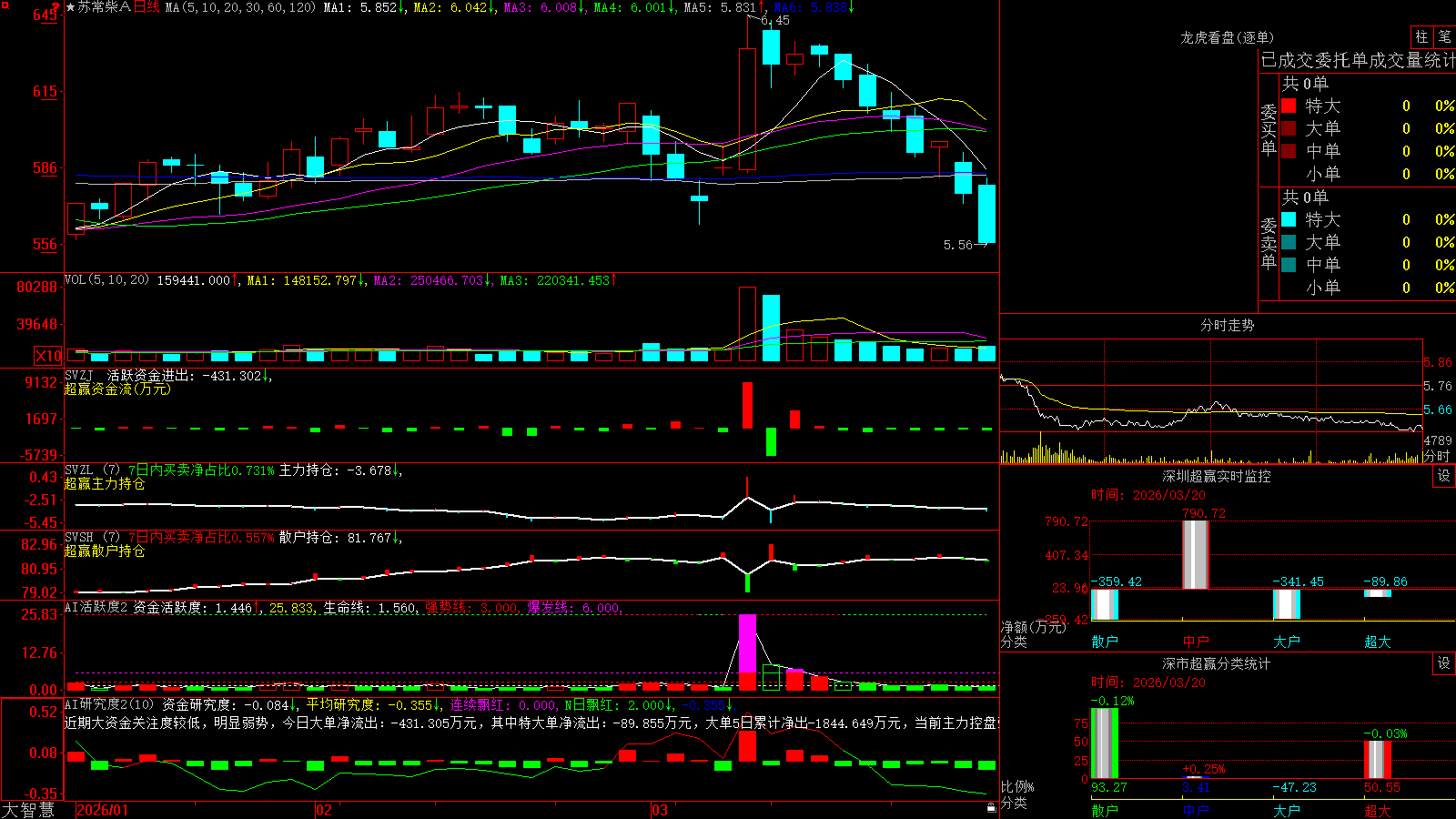Click the 委买单 section label
Image resolution: width=1456 pixels, height=819 pixels.
1269,129
